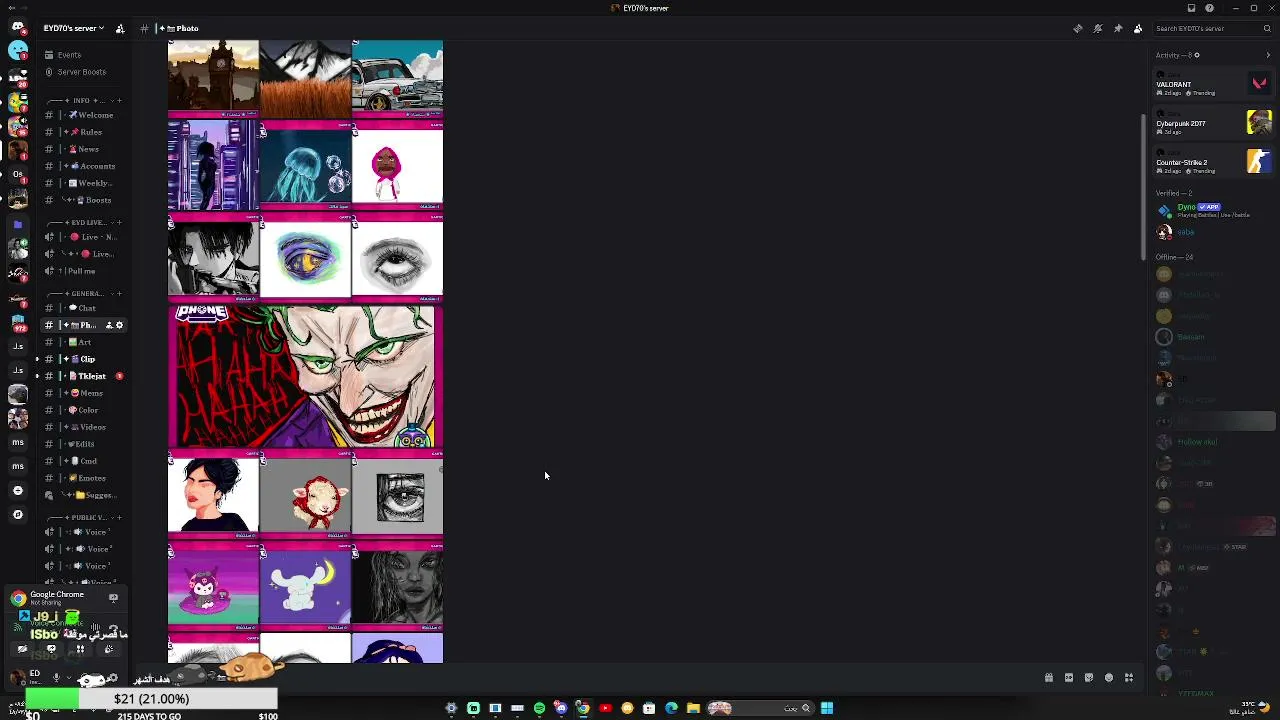Open the Threads icon in channel header
This screenshot has width=1280, height=720.
pyautogui.click(x=1078, y=28)
